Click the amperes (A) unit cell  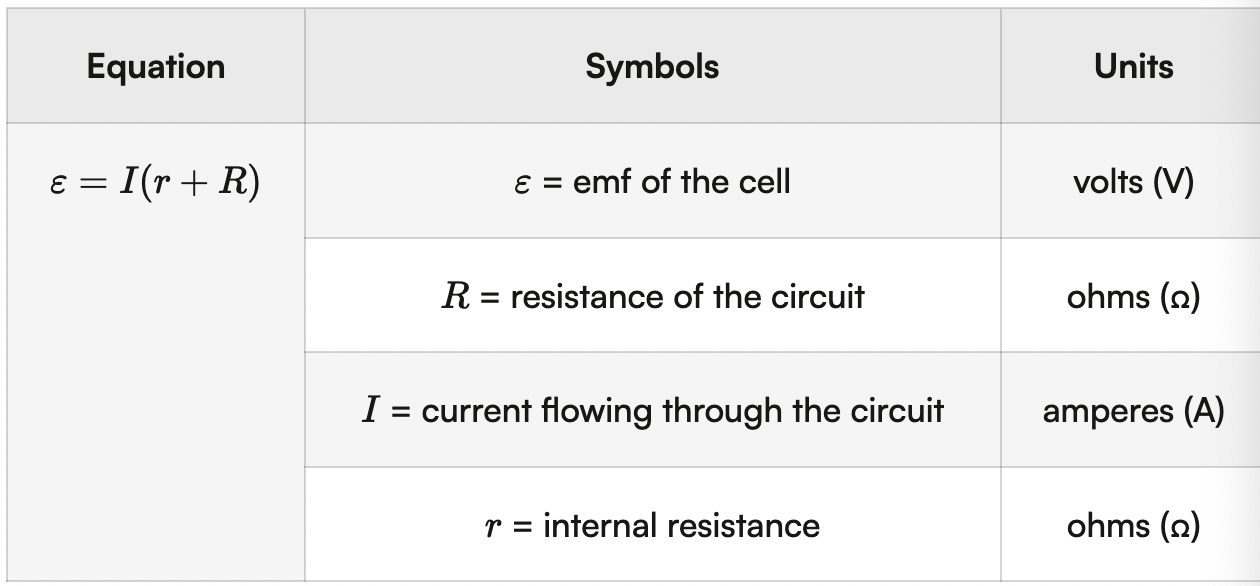(1133, 411)
